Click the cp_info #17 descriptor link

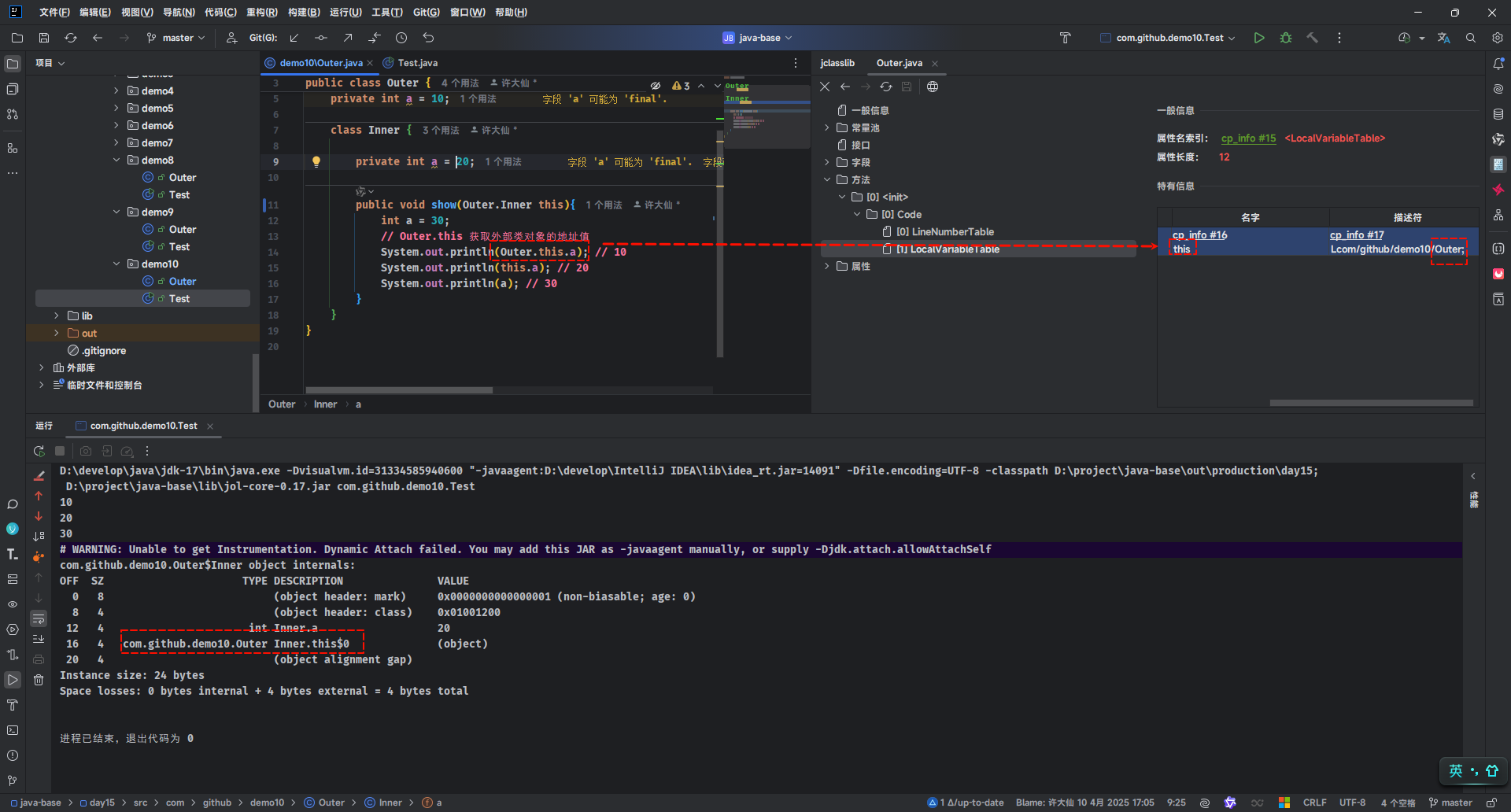(x=1356, y=235)
